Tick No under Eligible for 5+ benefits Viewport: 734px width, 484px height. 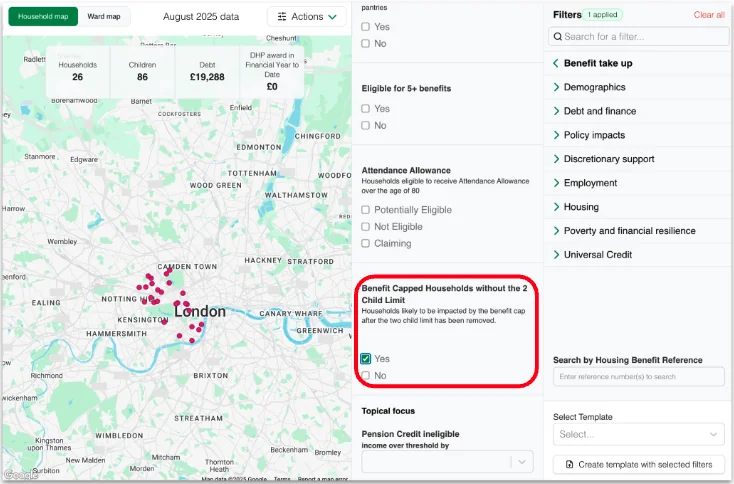366,126
